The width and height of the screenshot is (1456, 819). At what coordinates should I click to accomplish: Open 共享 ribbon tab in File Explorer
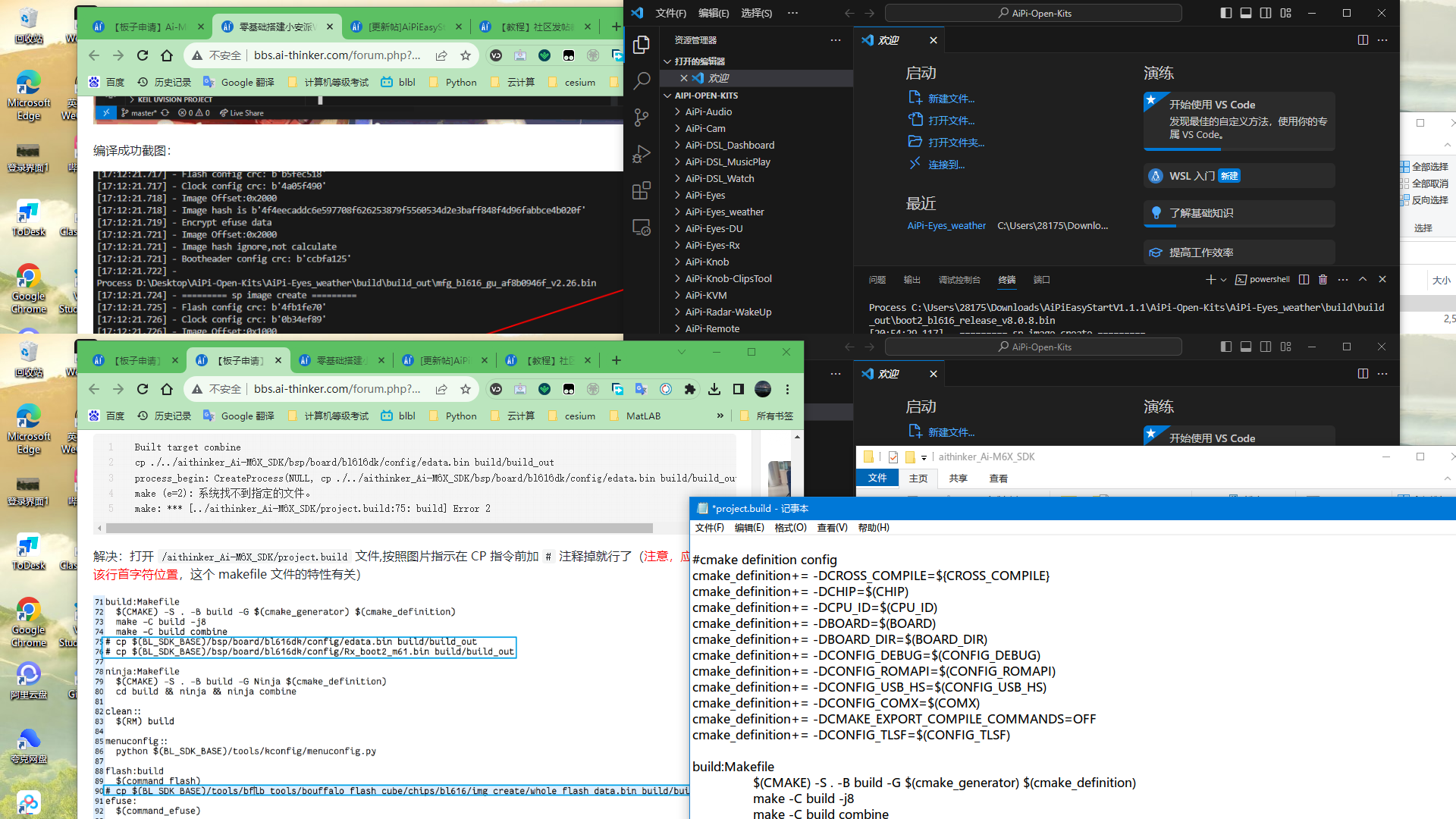point(959,479)
